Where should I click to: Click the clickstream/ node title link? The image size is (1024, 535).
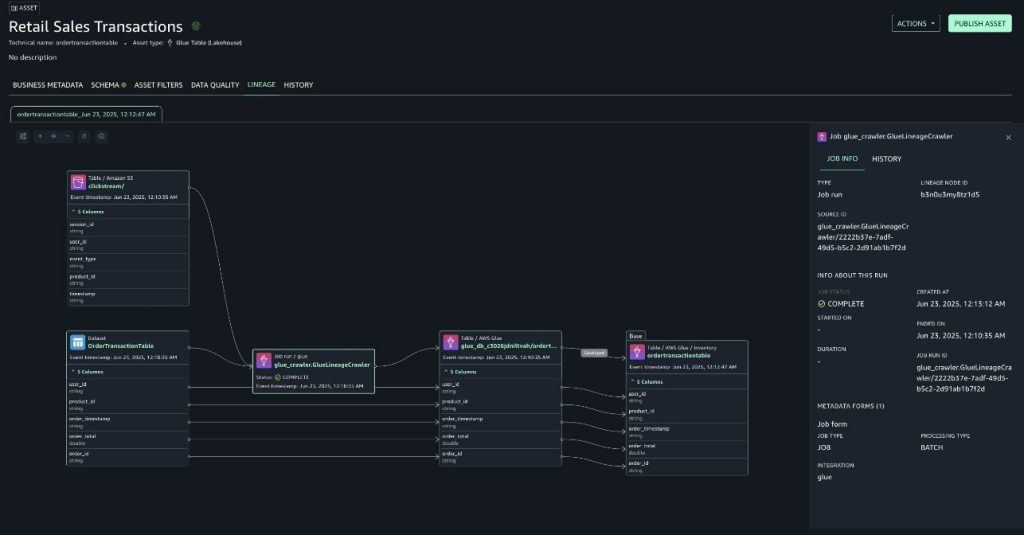tap(106, 186)
